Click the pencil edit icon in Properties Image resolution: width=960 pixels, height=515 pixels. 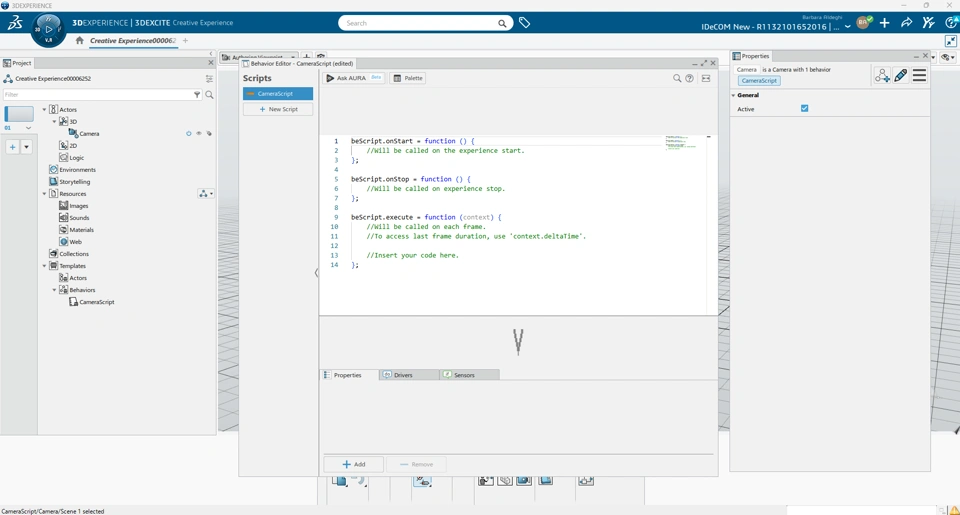(901, 75)
